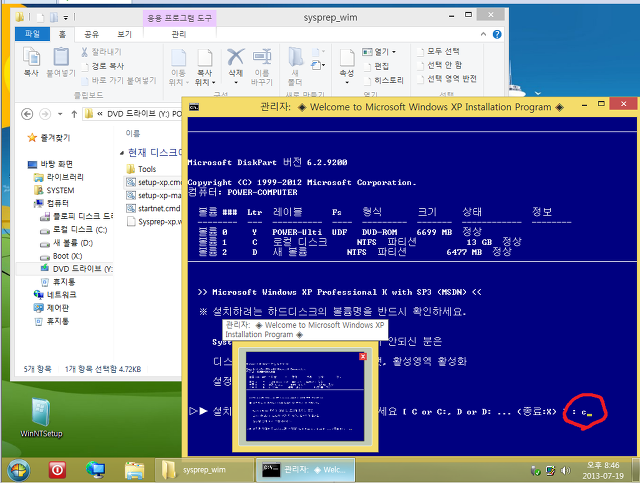Select Local Disk (C:) in navigation pane
The image size is (640, 483).
pos(73,230)
